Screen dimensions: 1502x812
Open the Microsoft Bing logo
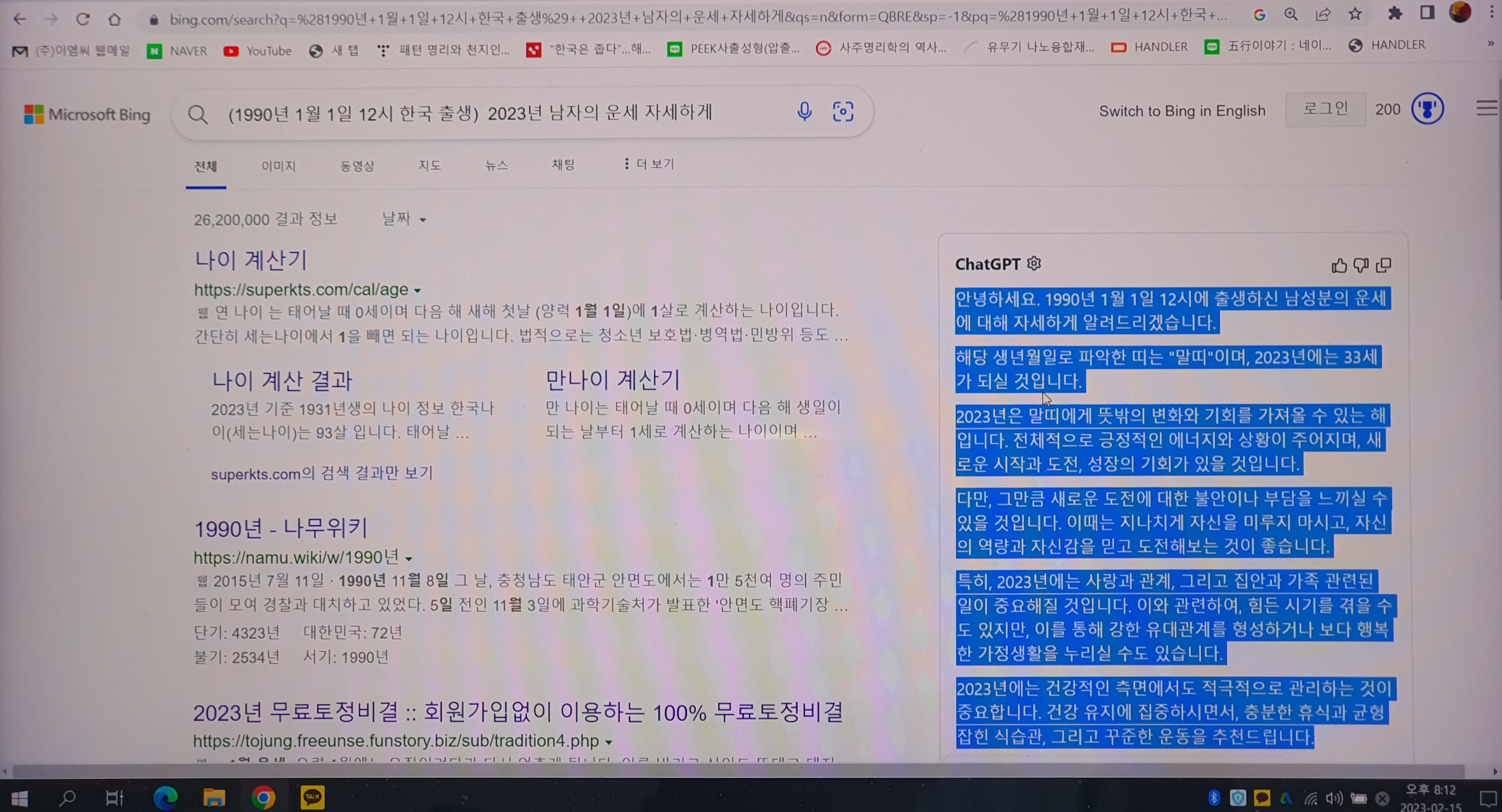[87, 114]
